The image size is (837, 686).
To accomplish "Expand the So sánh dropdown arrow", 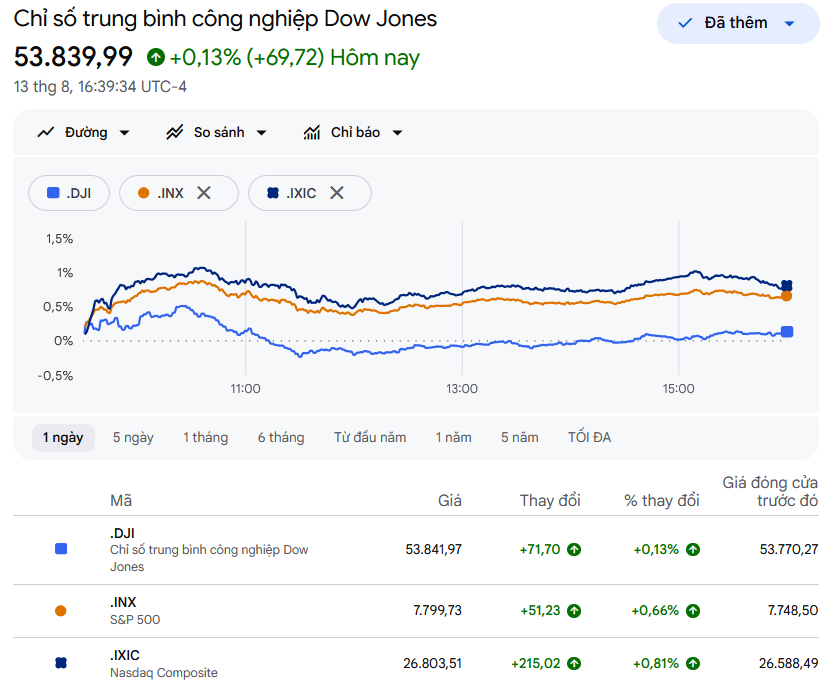I will [x=261, y=133].
